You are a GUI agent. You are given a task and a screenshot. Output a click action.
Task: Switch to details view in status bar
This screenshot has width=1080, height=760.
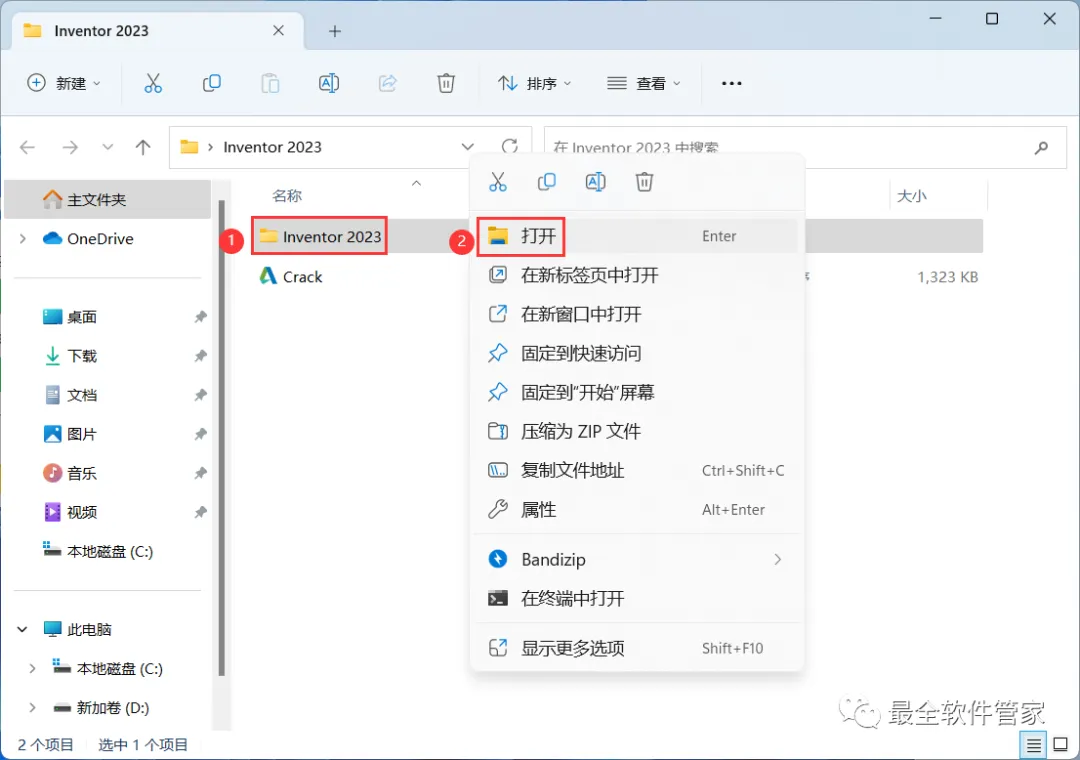[x=1033, y=745]
